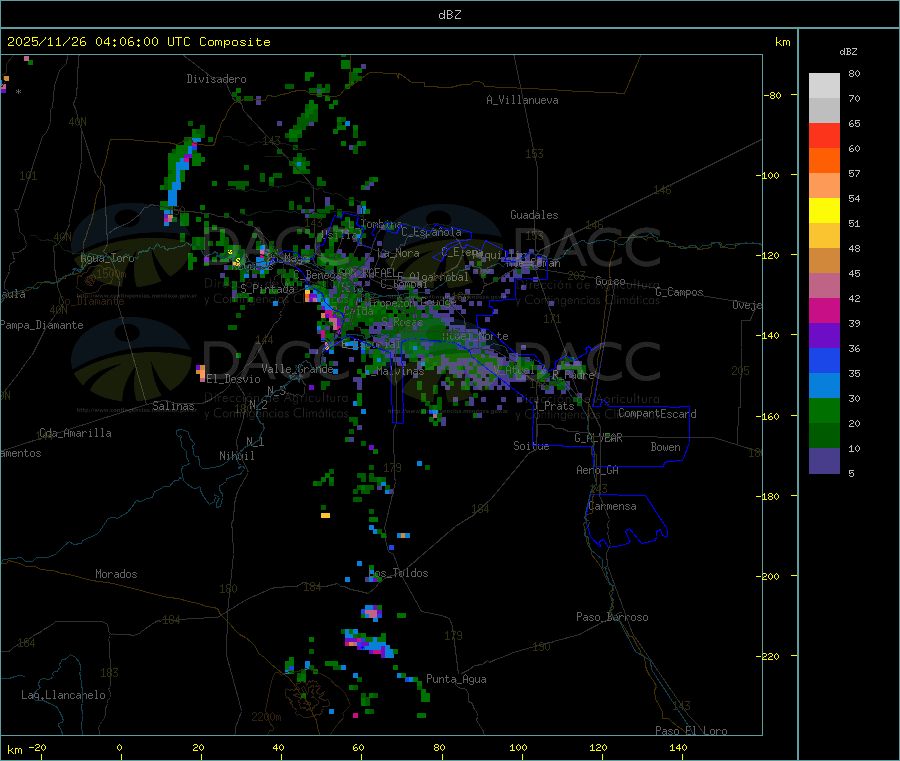Click the -20 km x-axis tick label
The width and height of the screenshot is (900, 761).
tap(37, 747)
